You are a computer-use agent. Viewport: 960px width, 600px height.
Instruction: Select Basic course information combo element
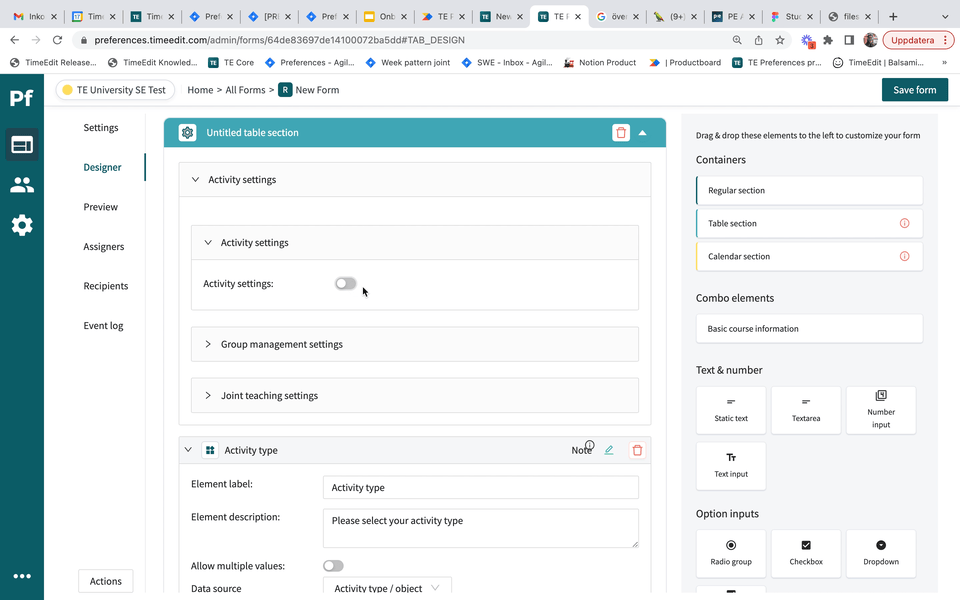click(x=809, y=329)
